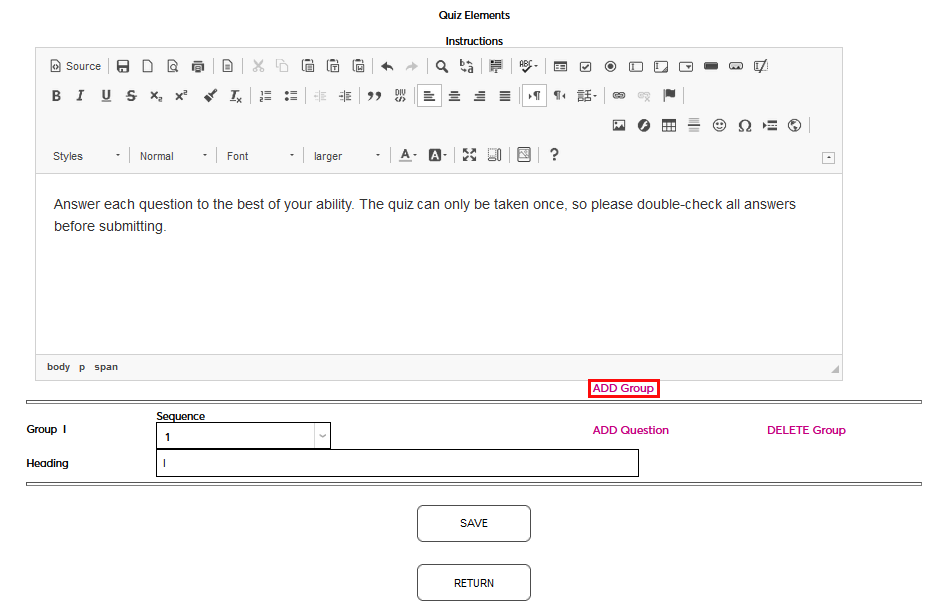Toggle Source view in the editor
The height and width of the screenshot is (612, 936).
pyautogui.click(x=76, y=67)
